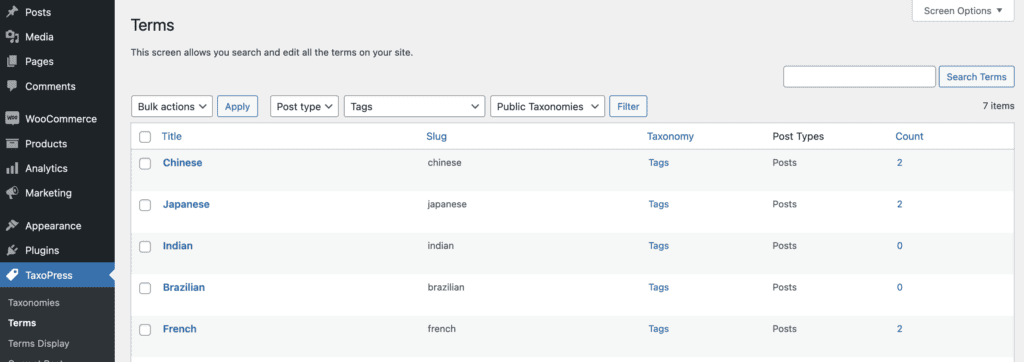Sort by the Count column header
Viewport: 1024px width, 362px height.
909,137
